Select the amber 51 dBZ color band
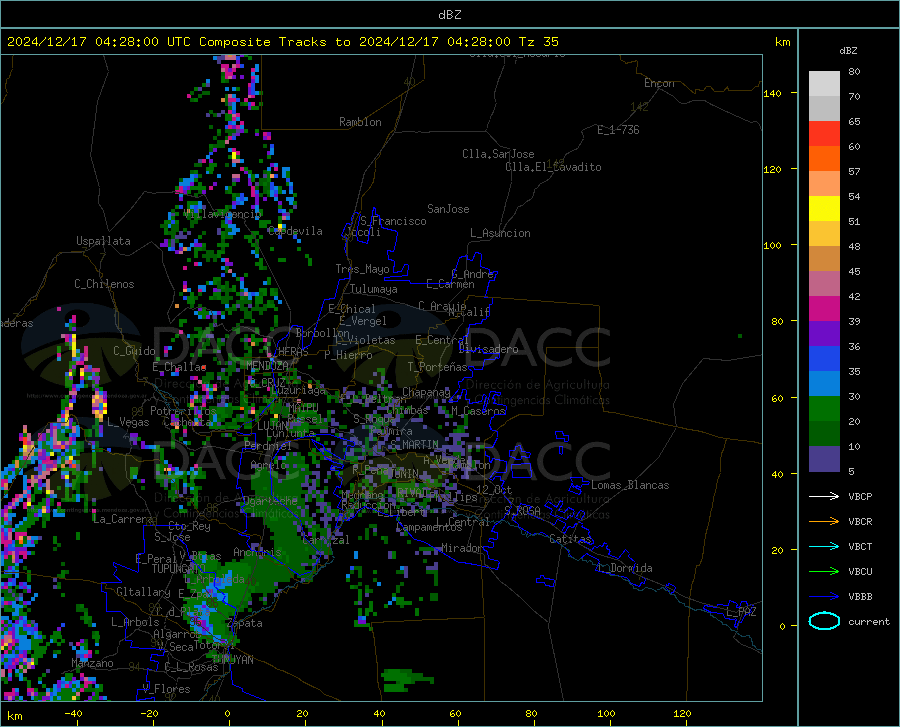The image size is (900, 727). click(x=824, y=234)
